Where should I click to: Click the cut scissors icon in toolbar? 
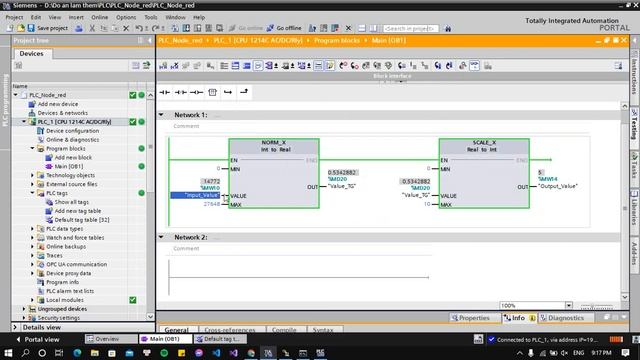click(x=92, y=28)
